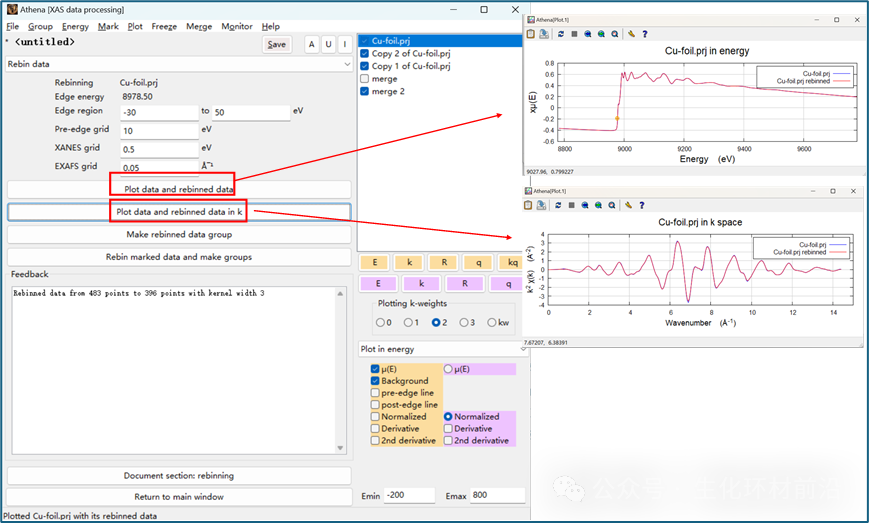869x523 pixels.
Task: Maximize the energy plot window
Action: [x=836, y=19]
